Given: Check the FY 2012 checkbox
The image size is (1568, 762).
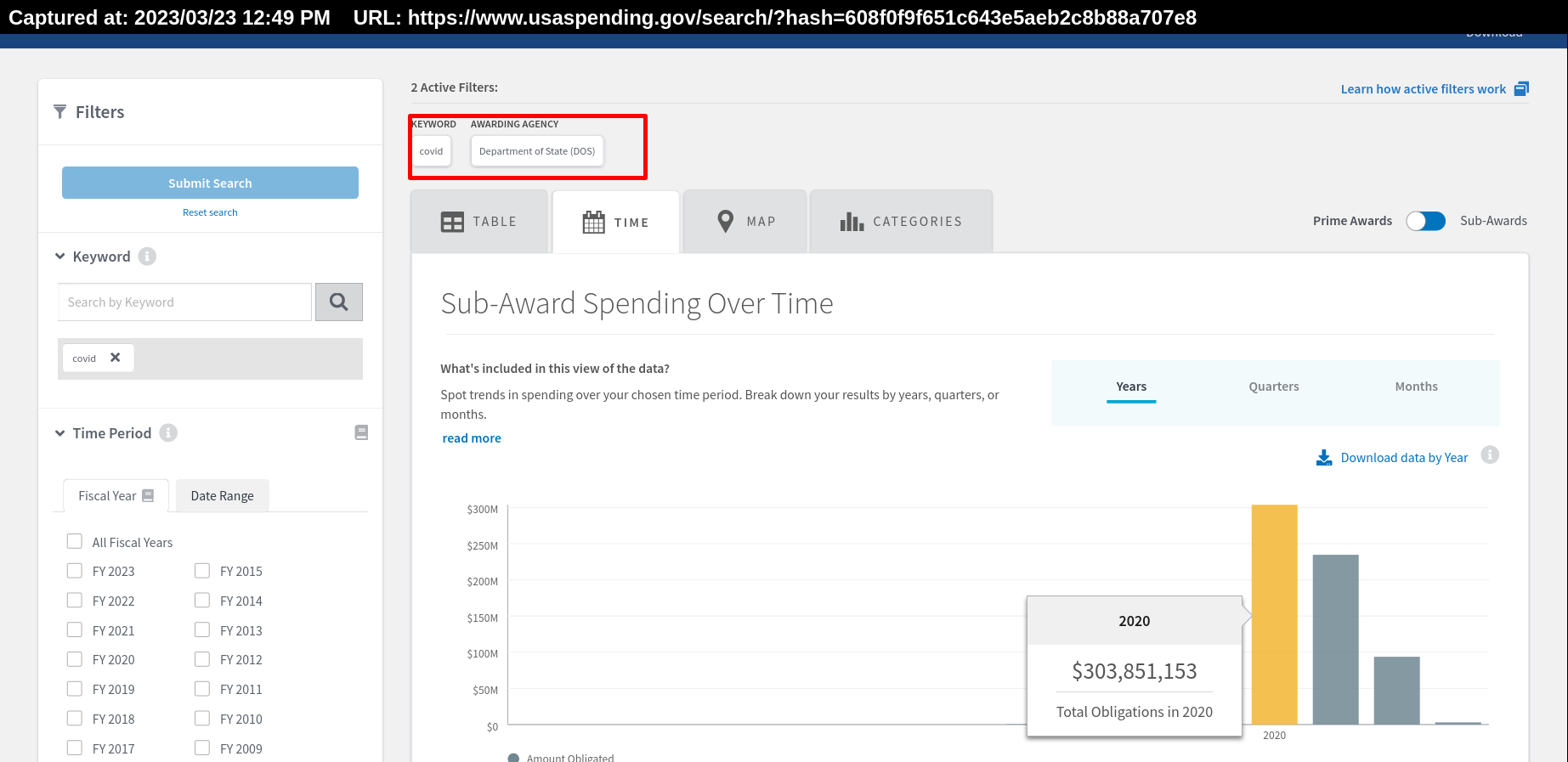Looking at the screenshot, I should coord(202,659).
